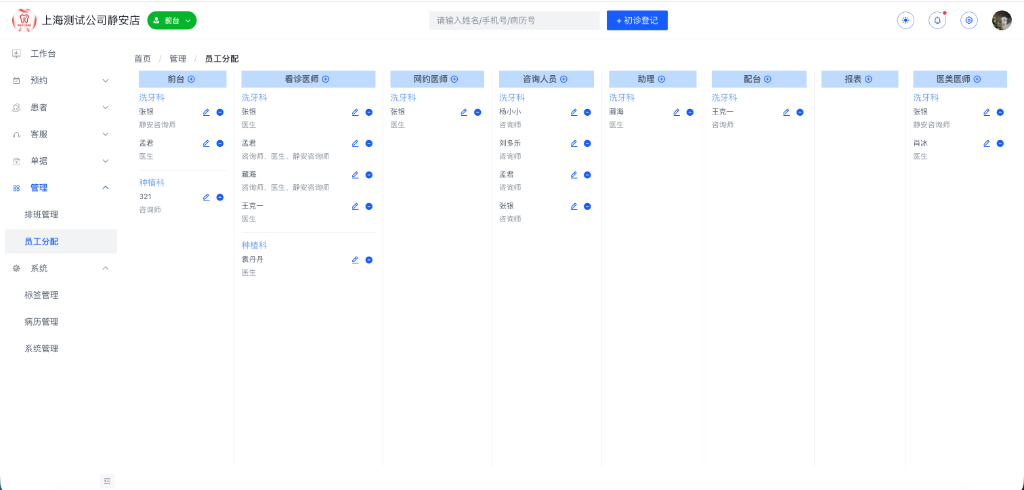This screenshot has width=1024, height=490.
Task: Edit 张银 in the 网约医师 column
Action: 464,112
